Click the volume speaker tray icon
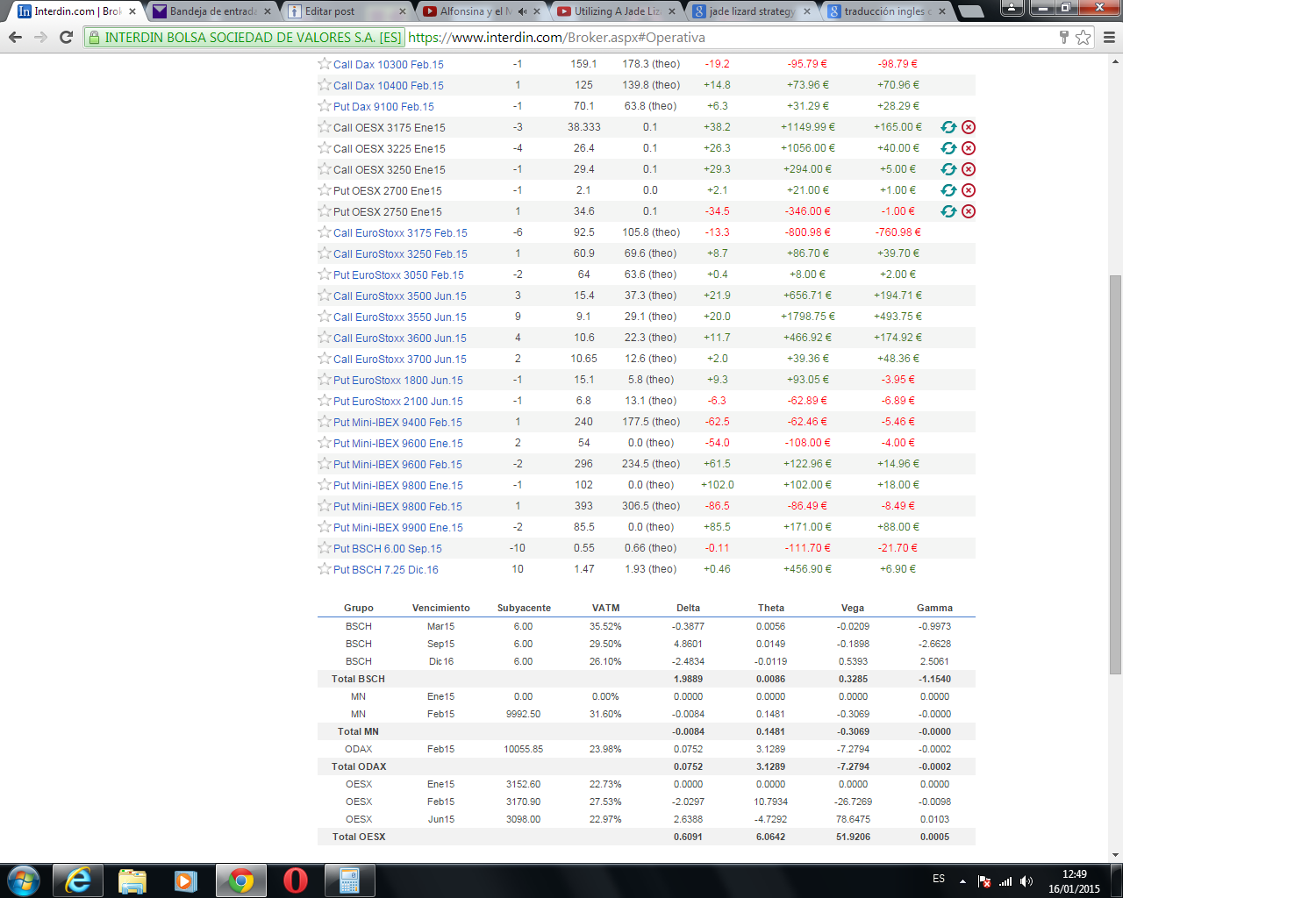Viewport: 1316px width, 898px height. point(1026,881)
